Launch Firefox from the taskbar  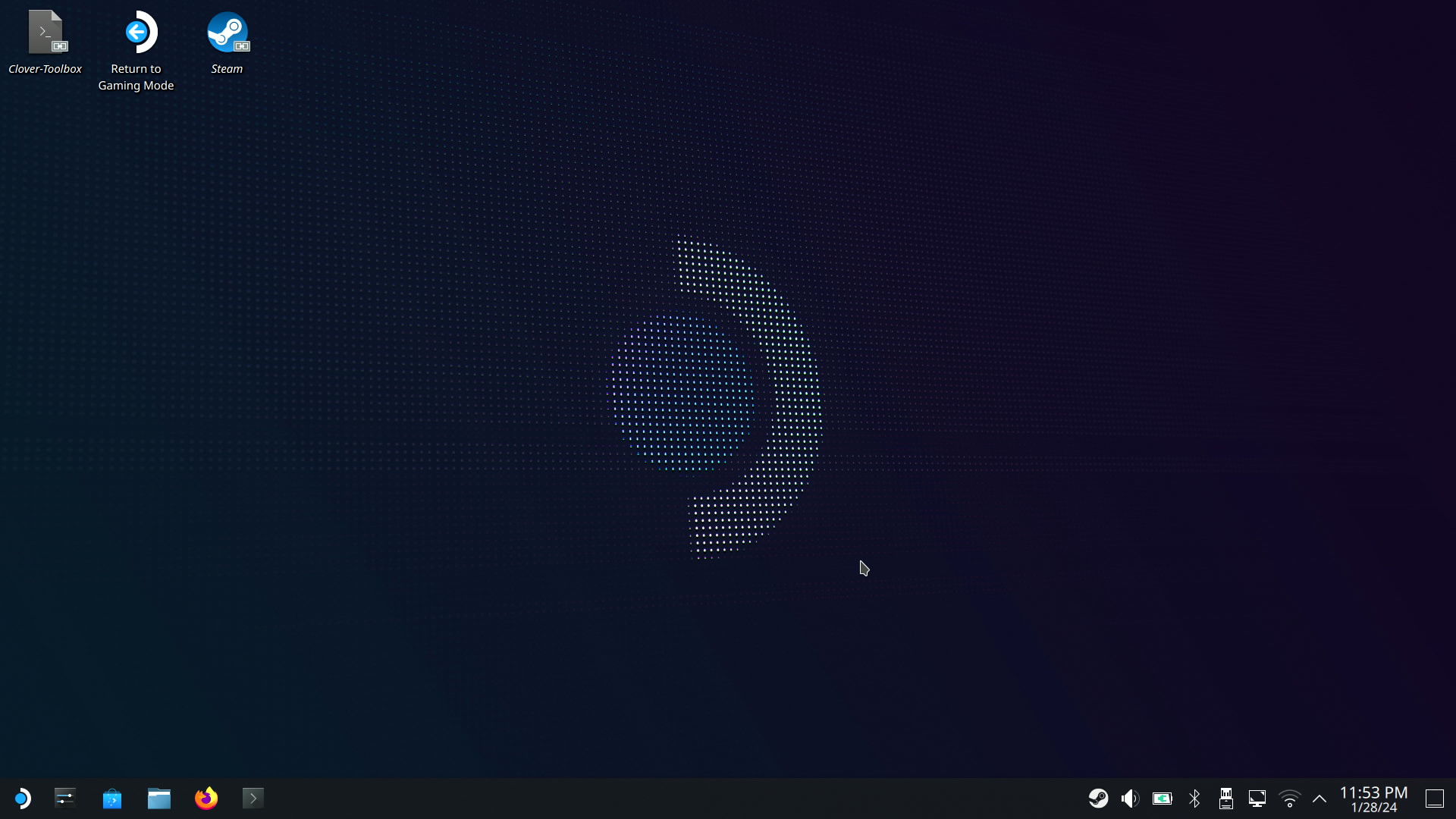[206, 799]
